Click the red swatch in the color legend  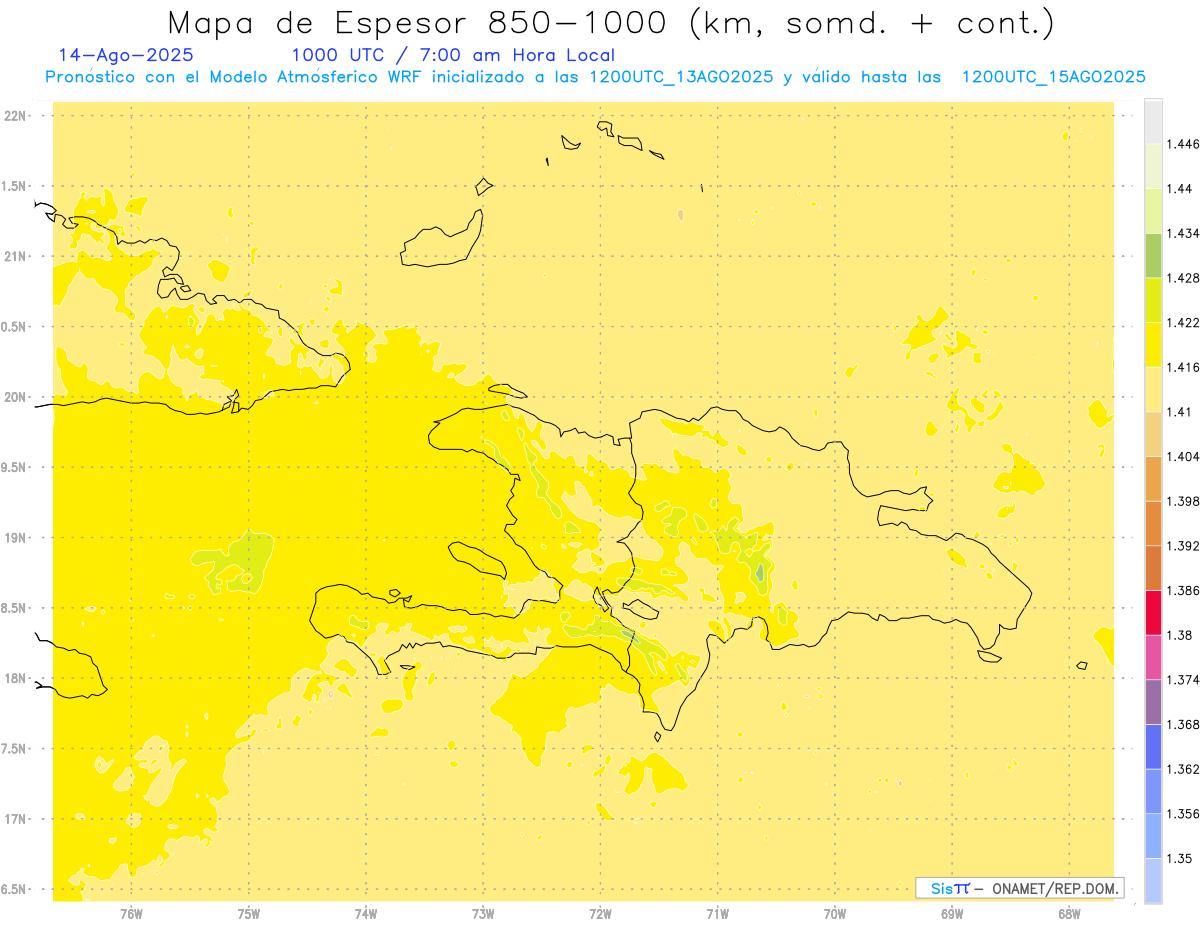1153,612
